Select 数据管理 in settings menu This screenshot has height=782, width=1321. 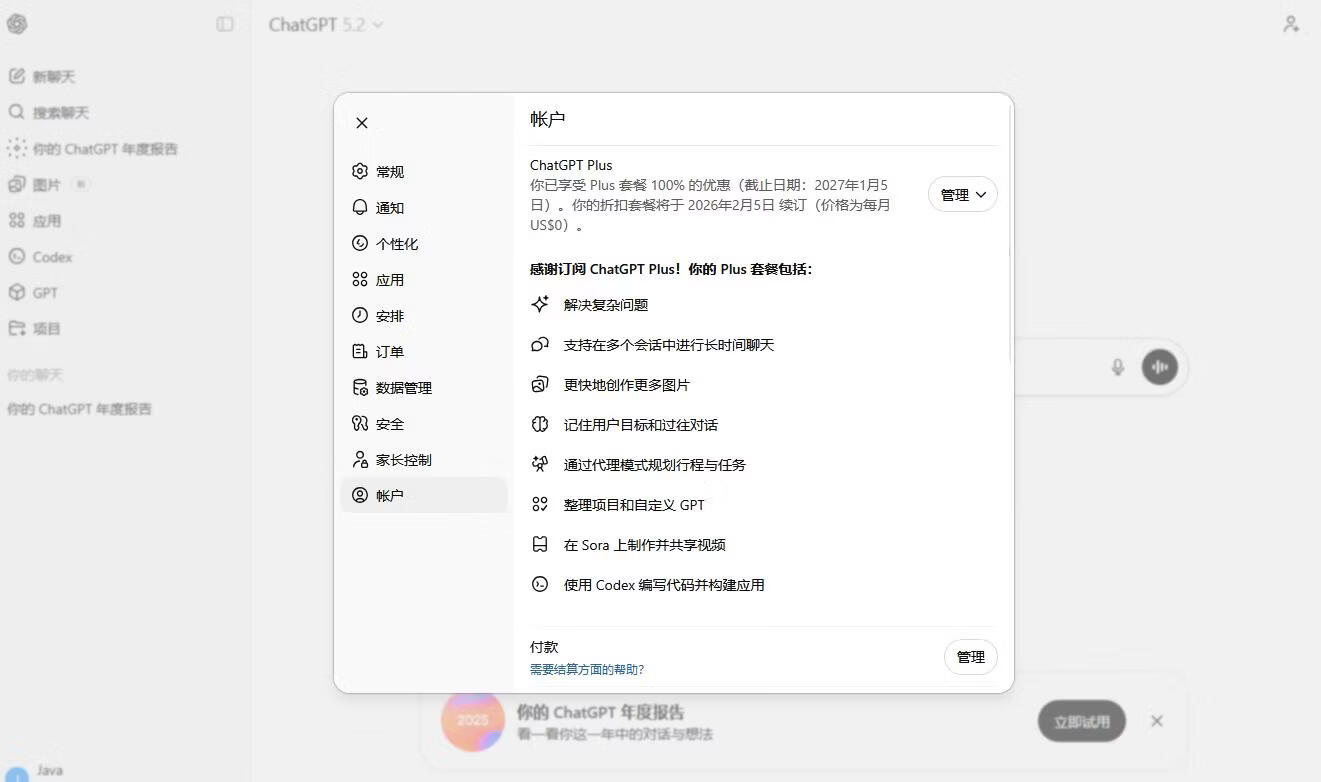(403, 387)
